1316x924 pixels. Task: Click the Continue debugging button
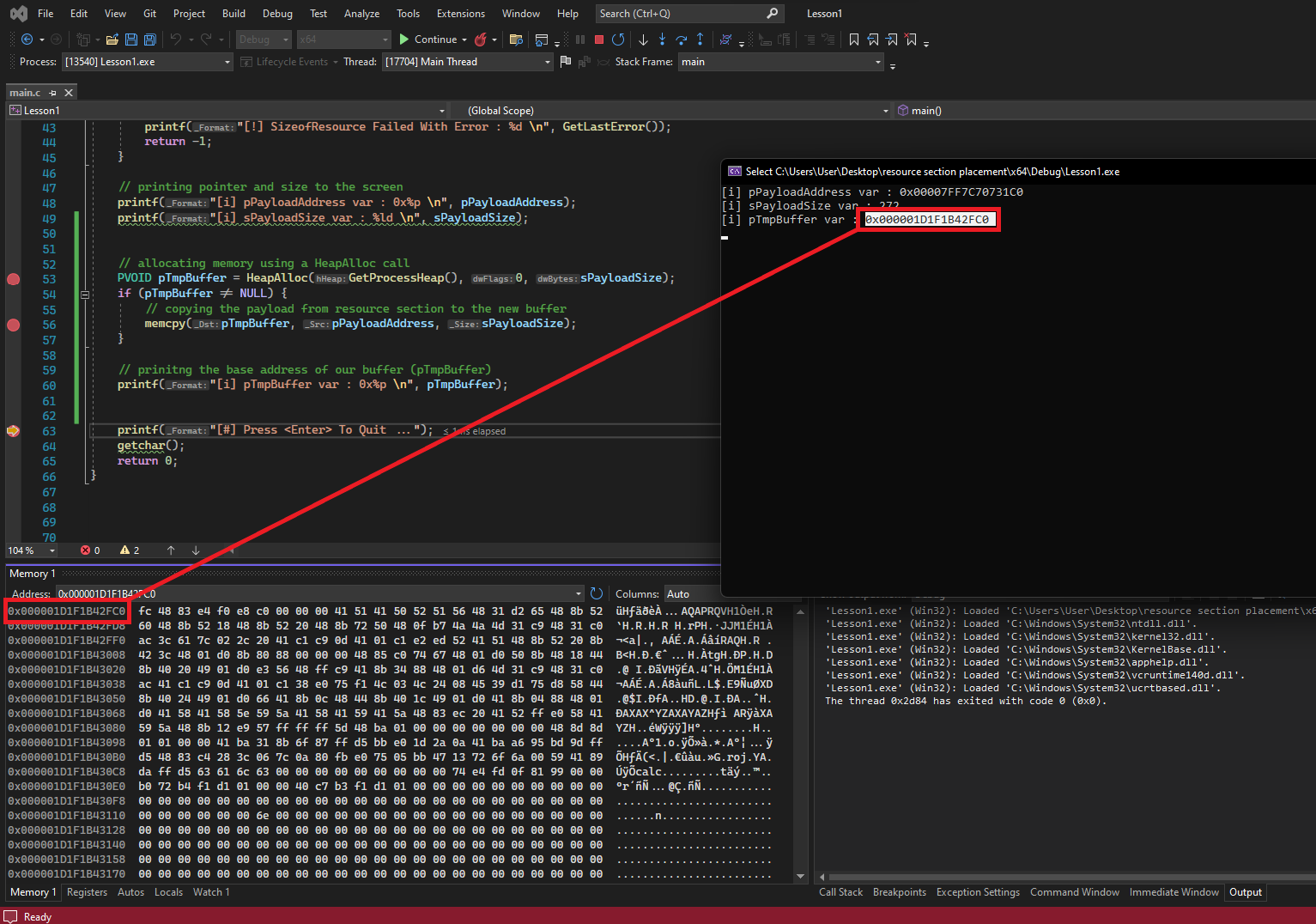(x=428, y=40)
